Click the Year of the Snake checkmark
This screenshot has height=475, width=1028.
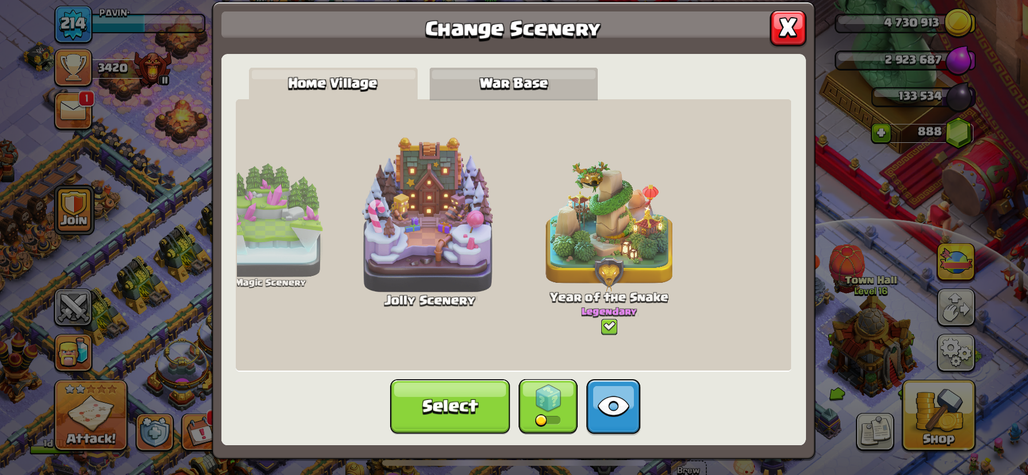click(x=609, y=326)
